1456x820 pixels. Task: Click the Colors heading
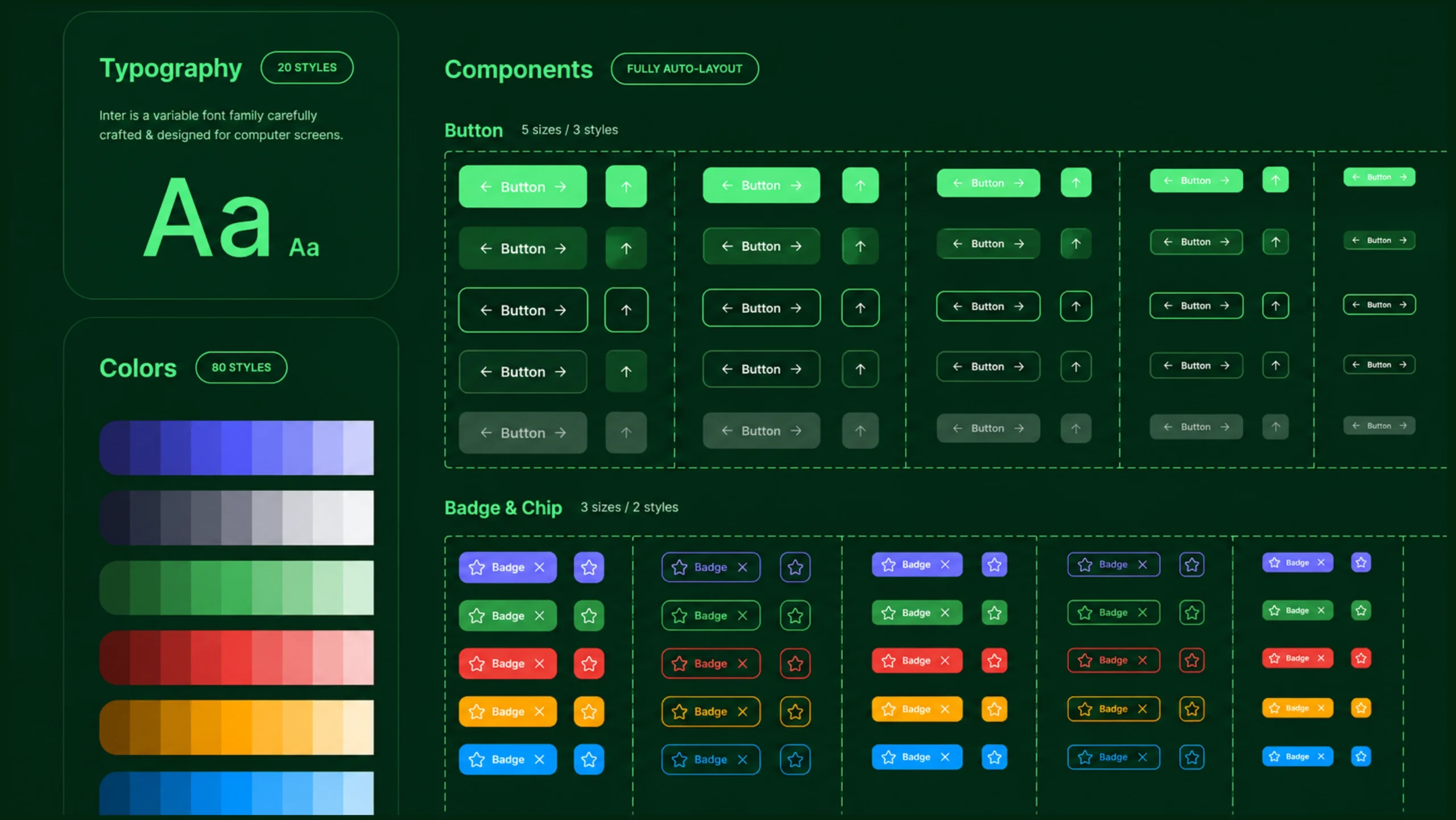pos(138,368)
